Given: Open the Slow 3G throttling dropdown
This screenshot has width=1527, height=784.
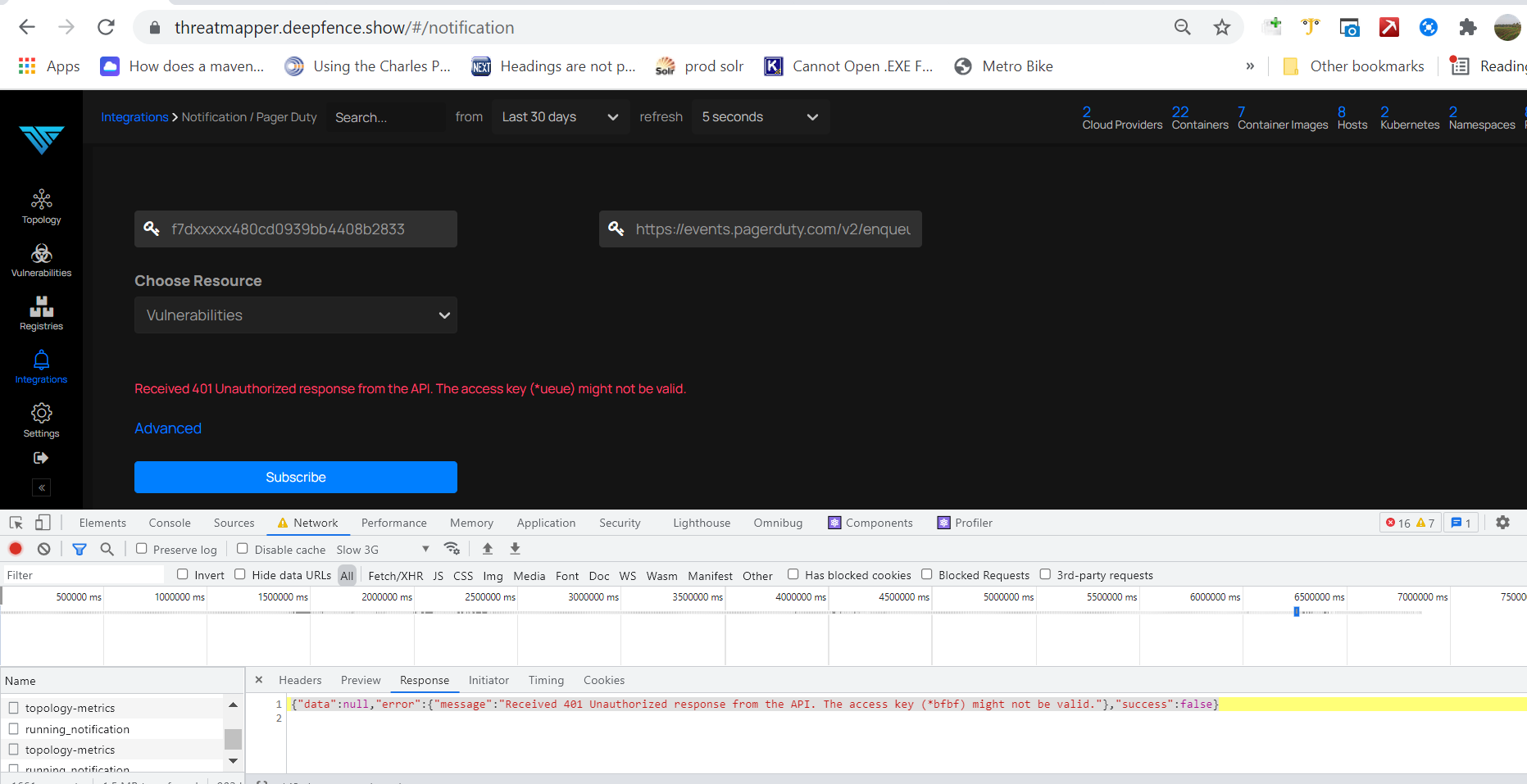Looking at the screenshot, I should [383, 550].
